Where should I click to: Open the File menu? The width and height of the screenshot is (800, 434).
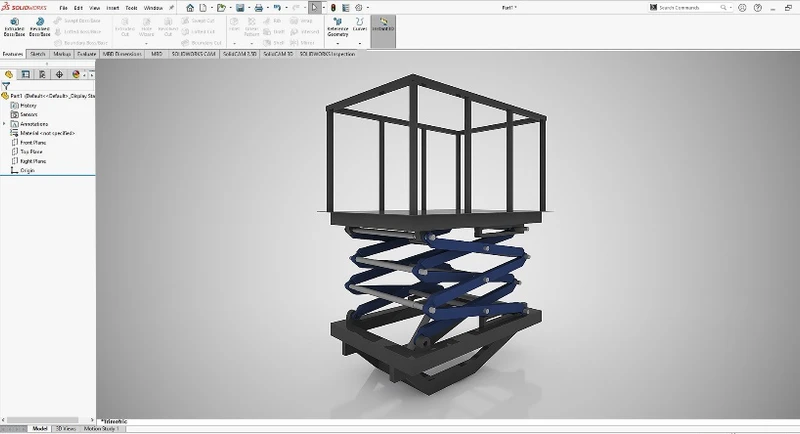coord(63,8)
